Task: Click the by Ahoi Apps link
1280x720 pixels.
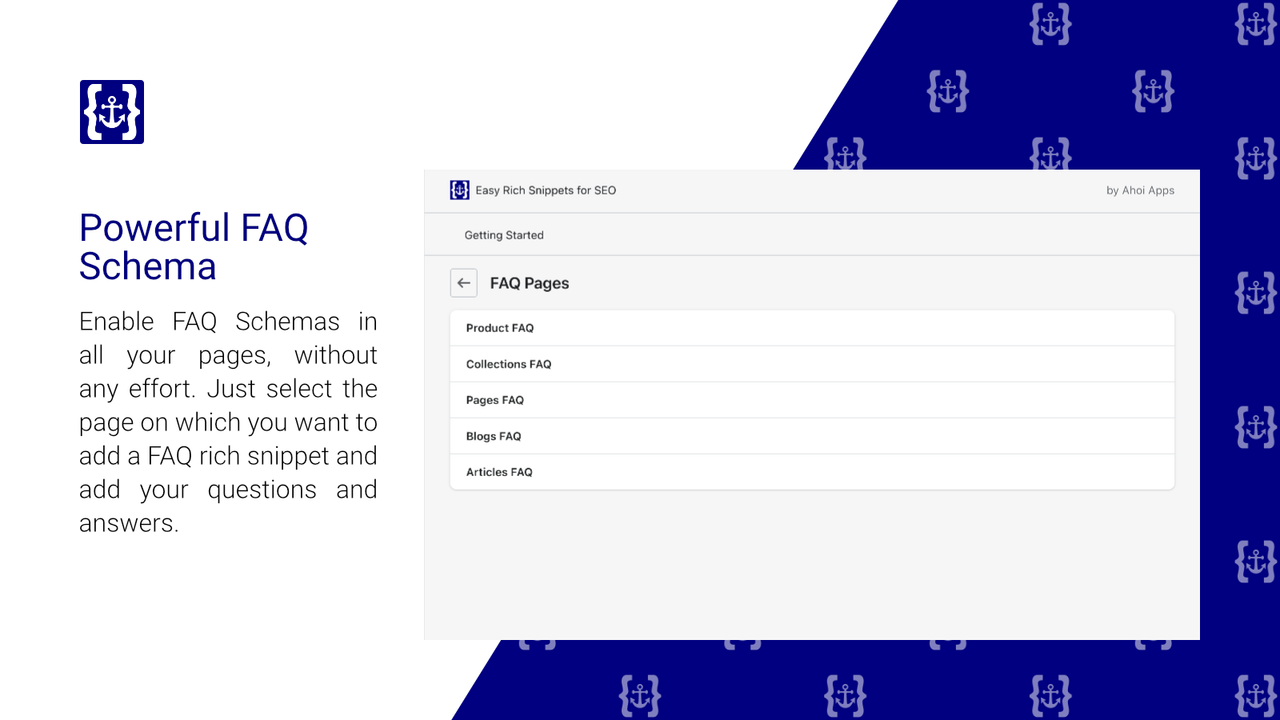Action: 1140,190
